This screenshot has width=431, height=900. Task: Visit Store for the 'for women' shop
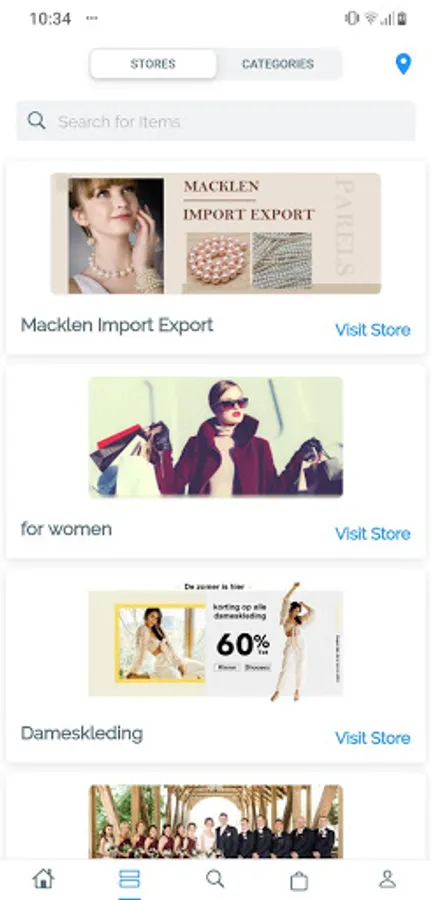pyautogui.click(x=372, y=534)
